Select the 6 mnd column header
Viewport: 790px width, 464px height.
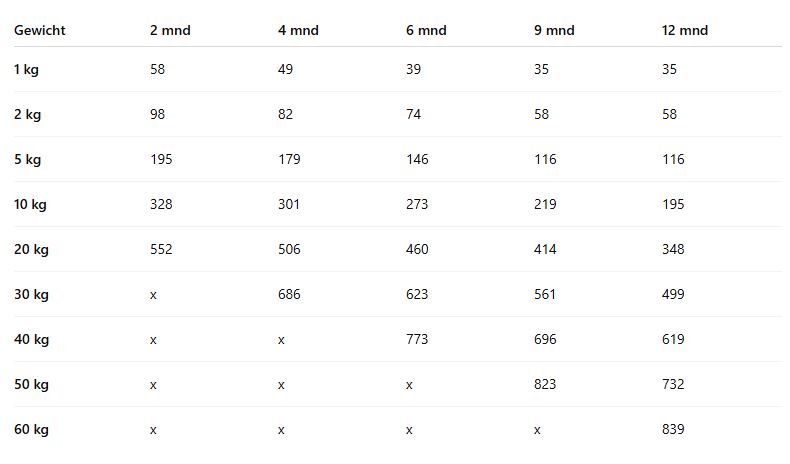[426, 30]
